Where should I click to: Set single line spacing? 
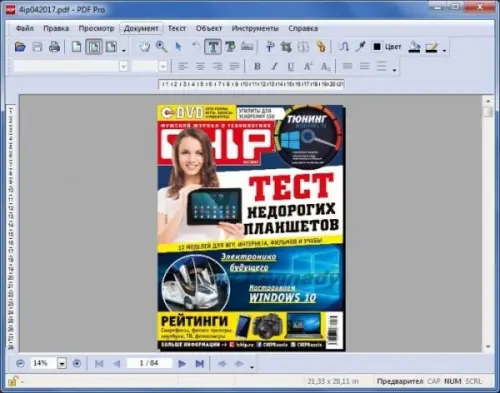point(347,66)
